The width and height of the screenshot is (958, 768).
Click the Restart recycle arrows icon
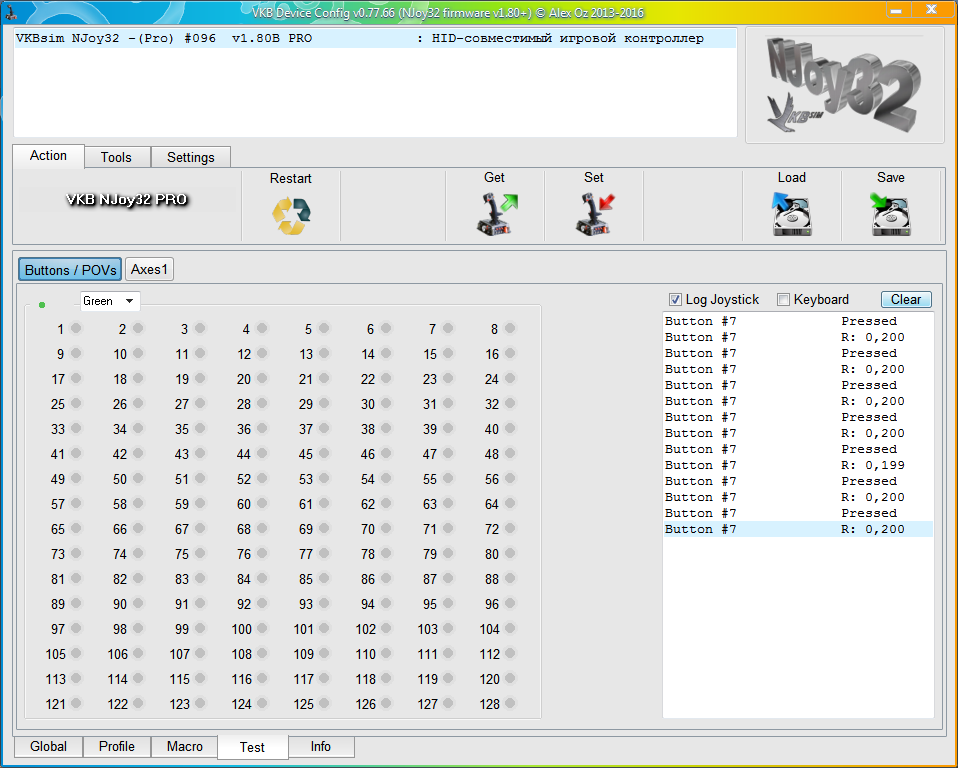pos(291,216)
